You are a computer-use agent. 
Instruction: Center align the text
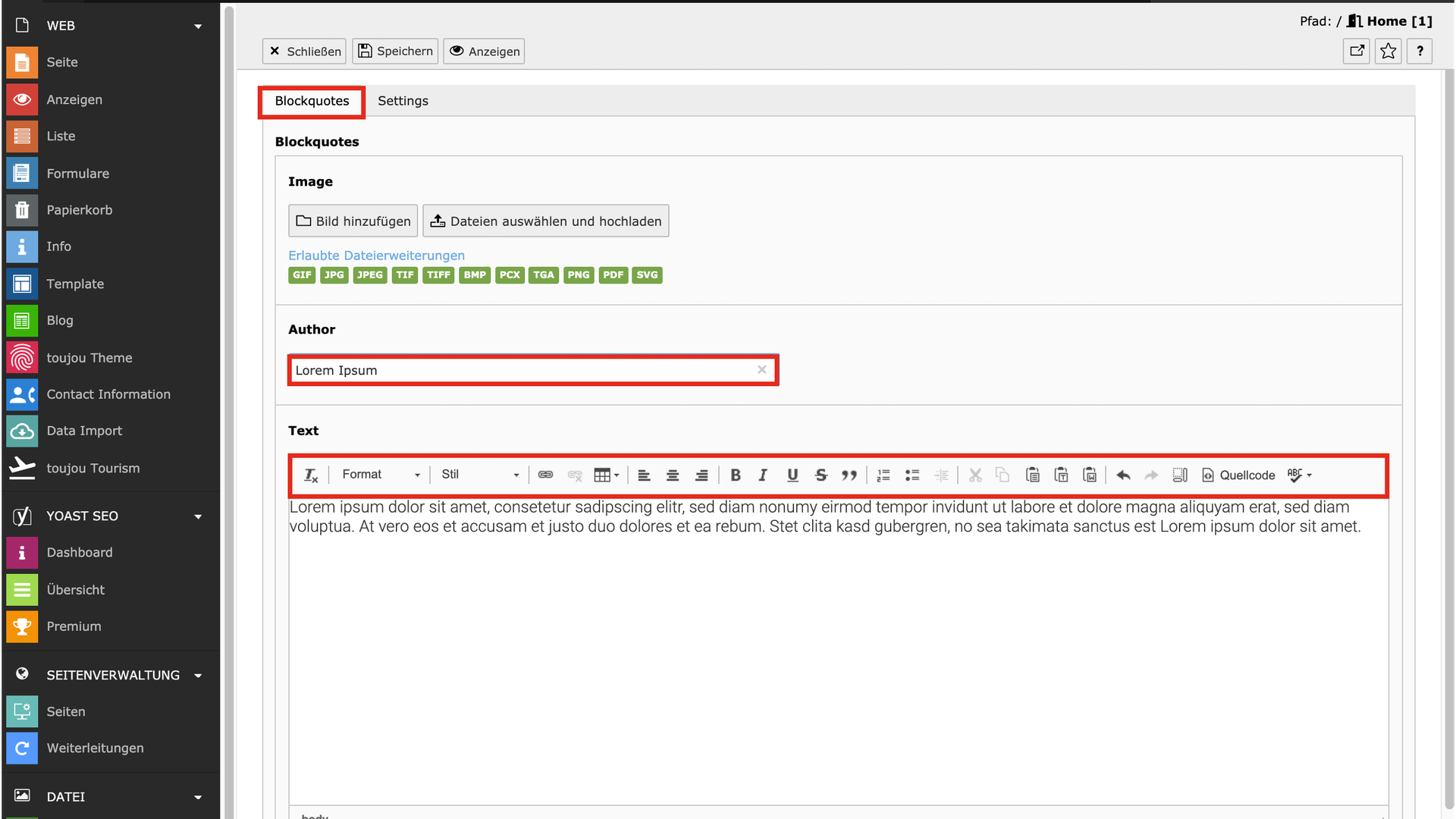click(673, 475)
